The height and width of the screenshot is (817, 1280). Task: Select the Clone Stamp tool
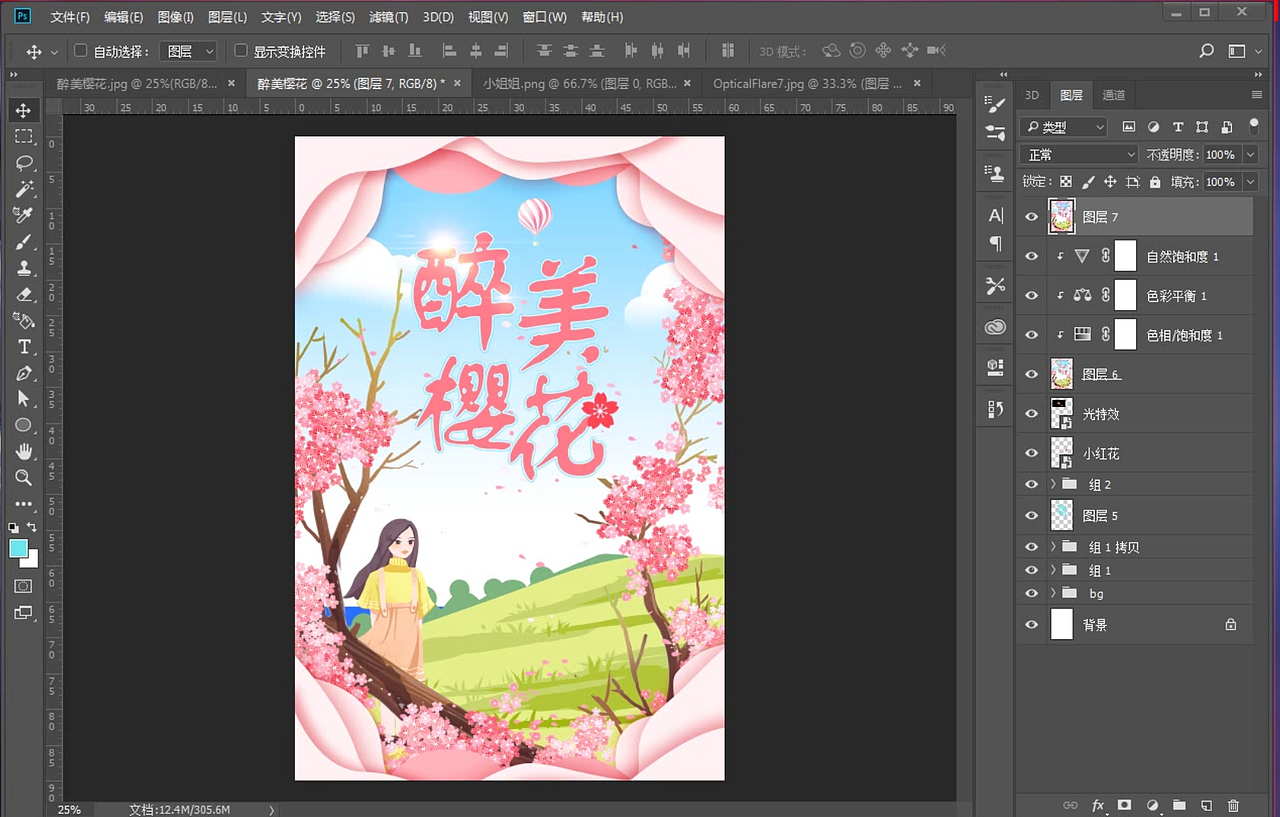click(x=25, y=268)
